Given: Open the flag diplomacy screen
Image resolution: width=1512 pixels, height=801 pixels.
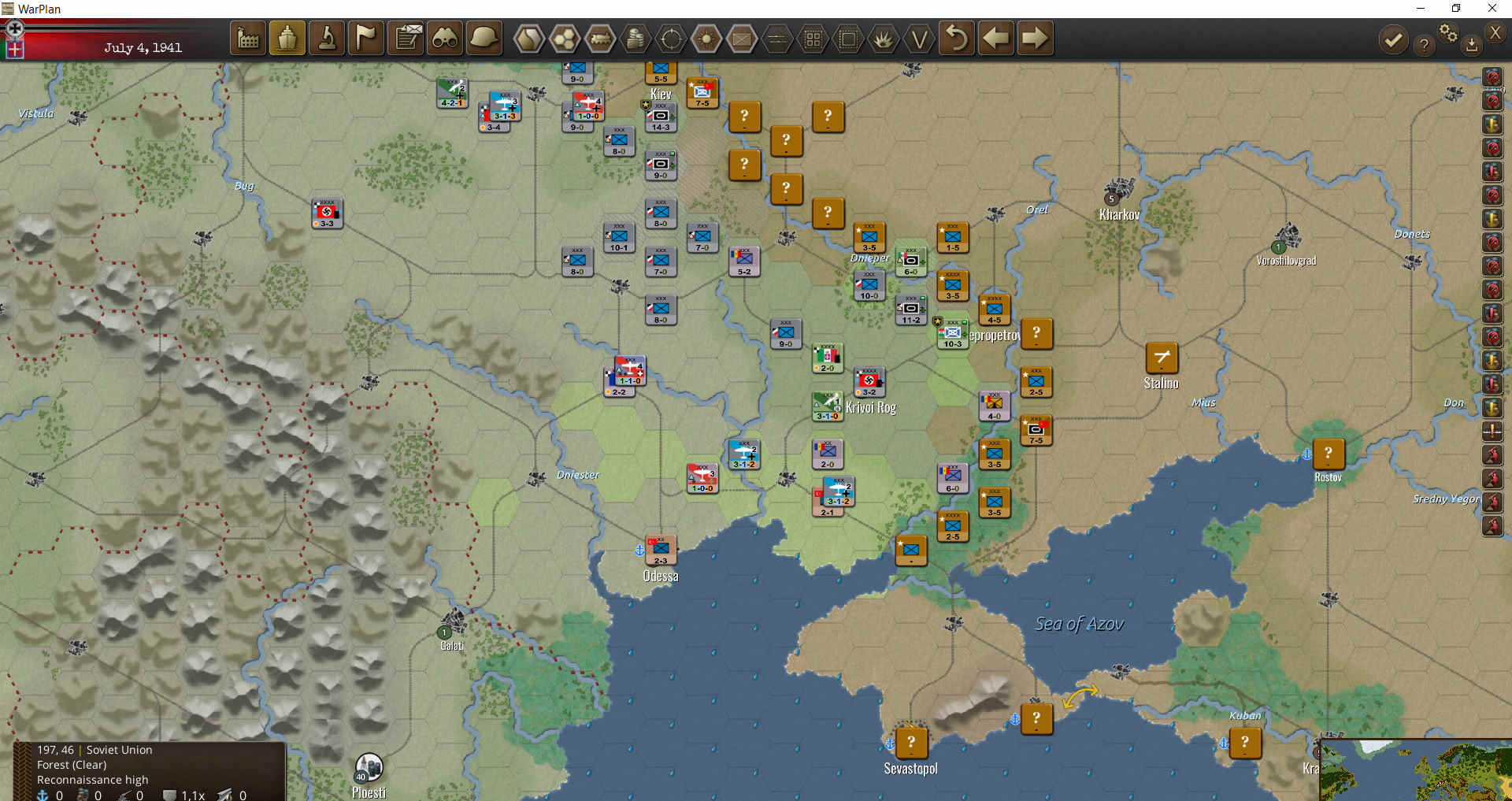Looking at the screenshot, I should pos(366,38).
